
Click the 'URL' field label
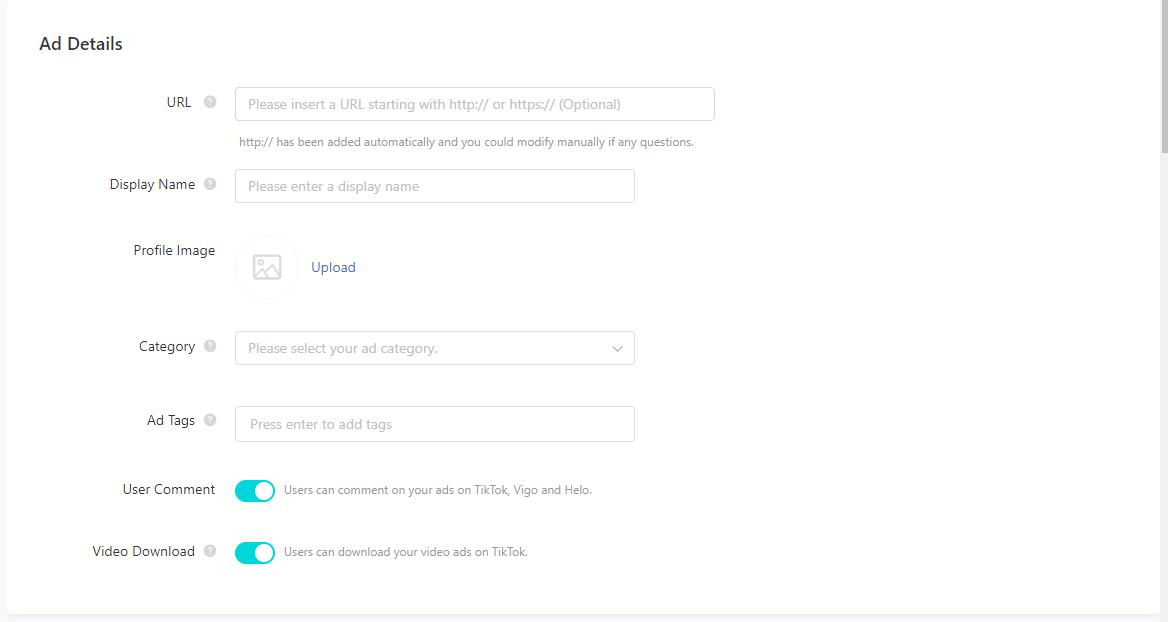[179, 102]
